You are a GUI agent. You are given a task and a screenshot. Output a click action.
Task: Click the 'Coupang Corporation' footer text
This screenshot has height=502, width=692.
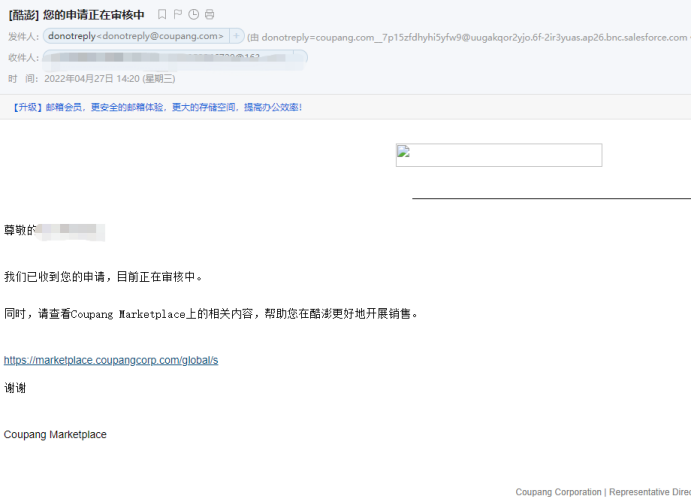[558, 492]
